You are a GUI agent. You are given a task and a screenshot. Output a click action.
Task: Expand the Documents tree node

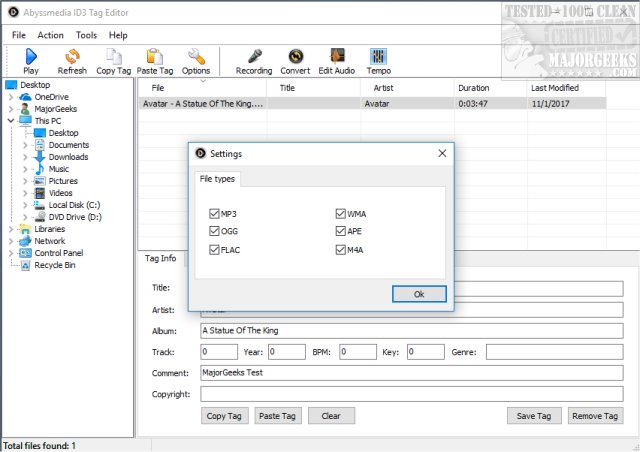[25, 145]
